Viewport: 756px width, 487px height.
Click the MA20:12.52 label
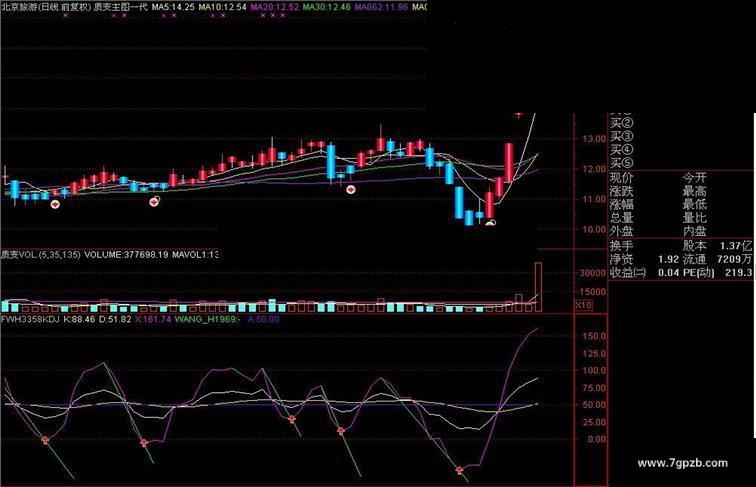[x=274, y=7]
